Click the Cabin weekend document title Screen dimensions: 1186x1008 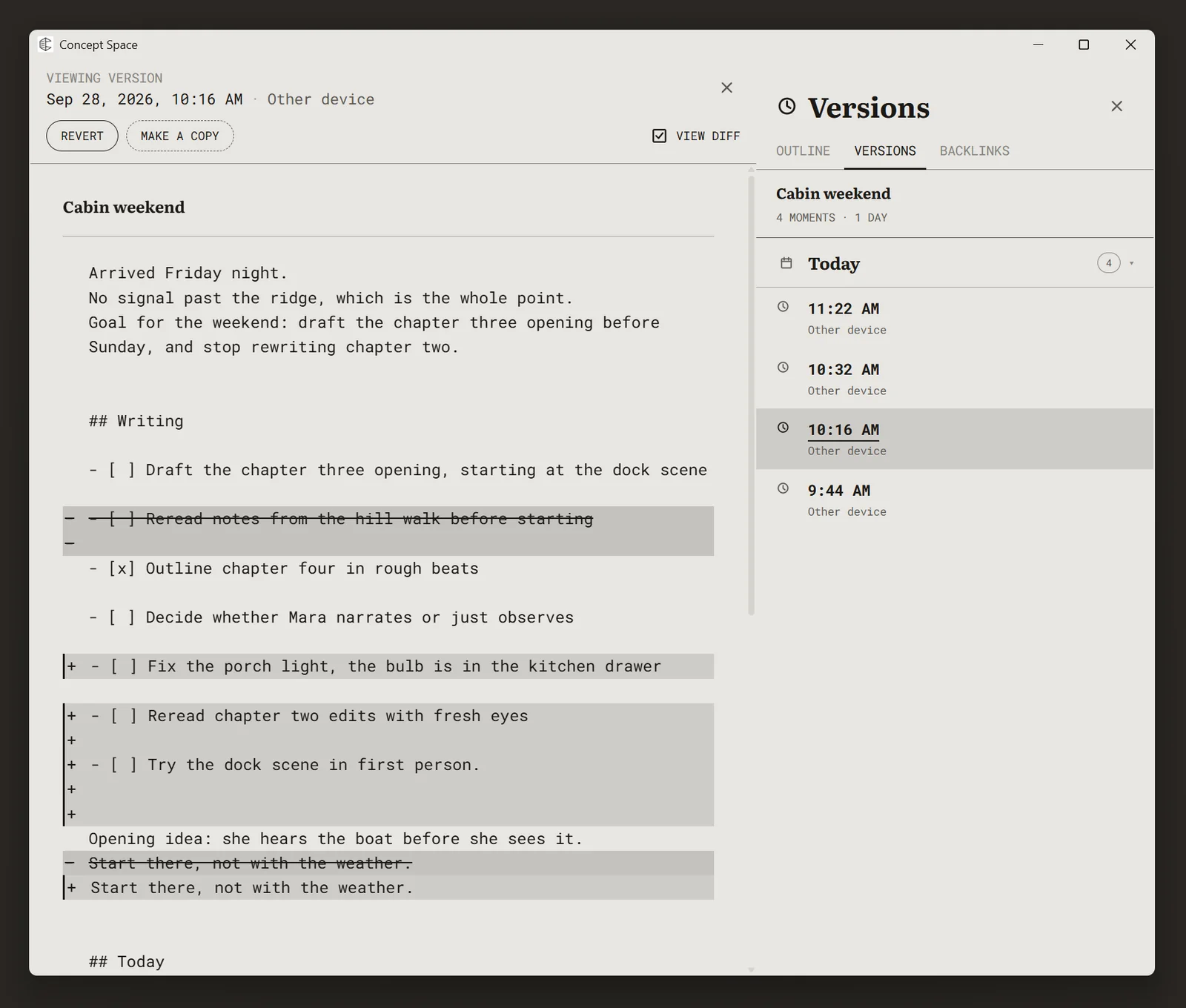pyautogui.click(x=124, y=208)
